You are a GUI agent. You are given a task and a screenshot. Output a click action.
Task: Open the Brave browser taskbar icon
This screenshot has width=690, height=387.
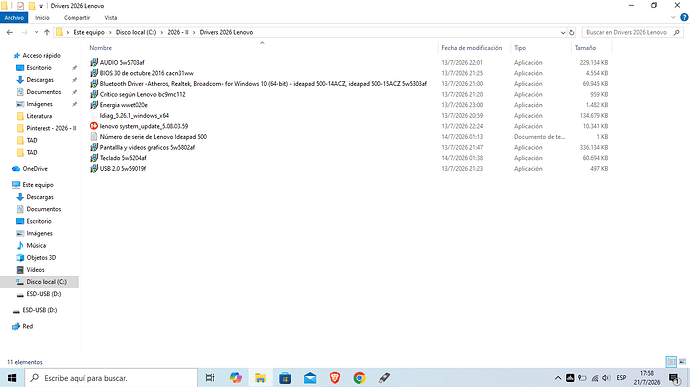point(335,378)
